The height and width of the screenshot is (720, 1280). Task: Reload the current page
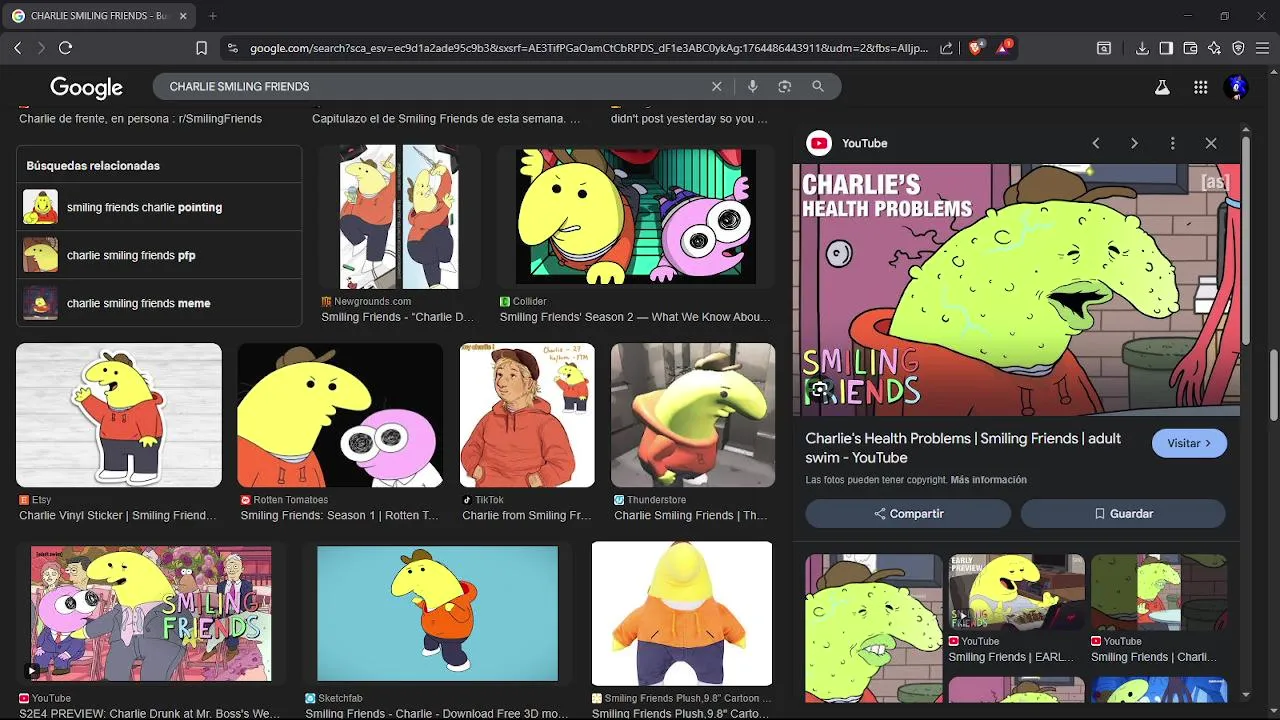coord(65,48)
